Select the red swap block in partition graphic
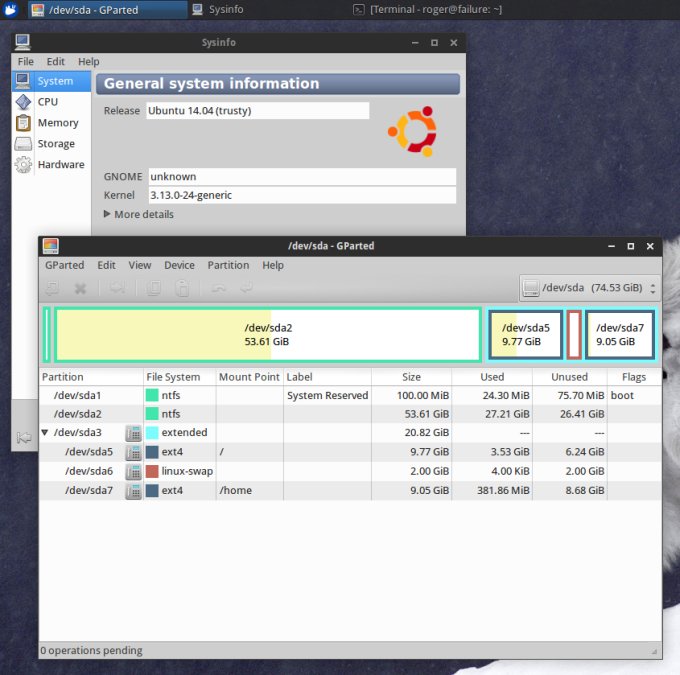 point(574,334)
